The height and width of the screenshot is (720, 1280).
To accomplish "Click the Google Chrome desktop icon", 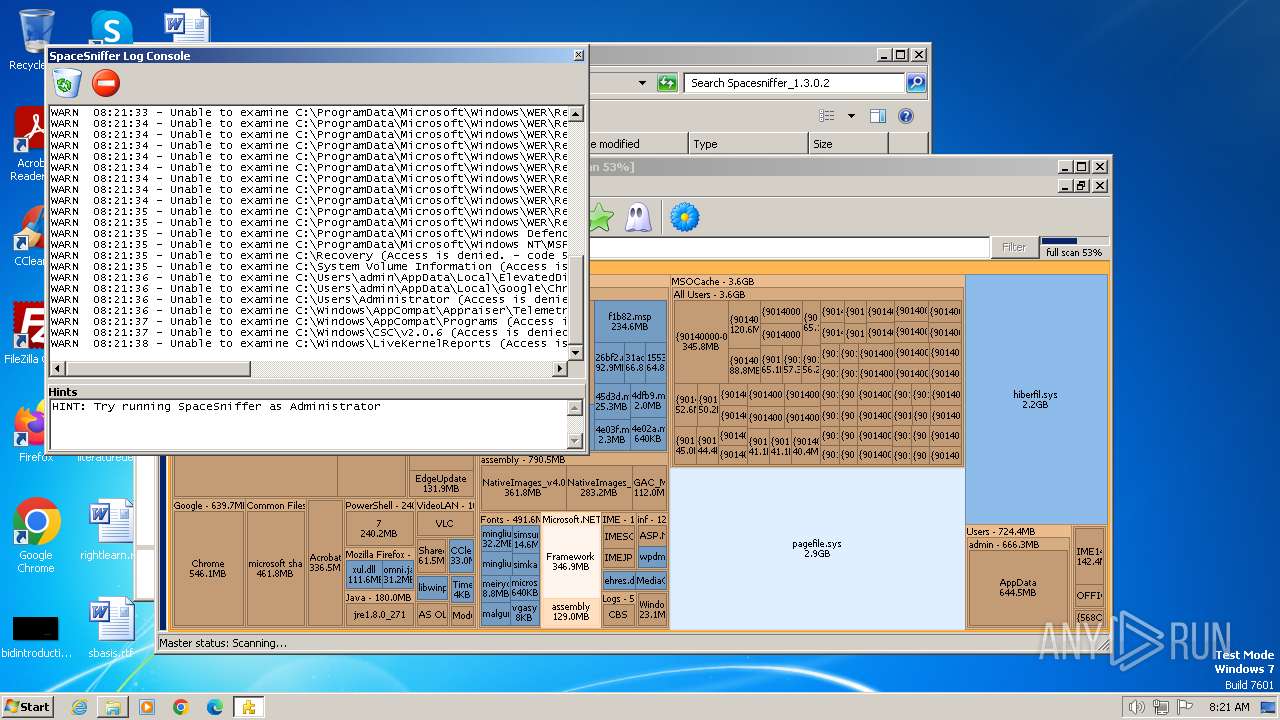I will tap(36, 536).
